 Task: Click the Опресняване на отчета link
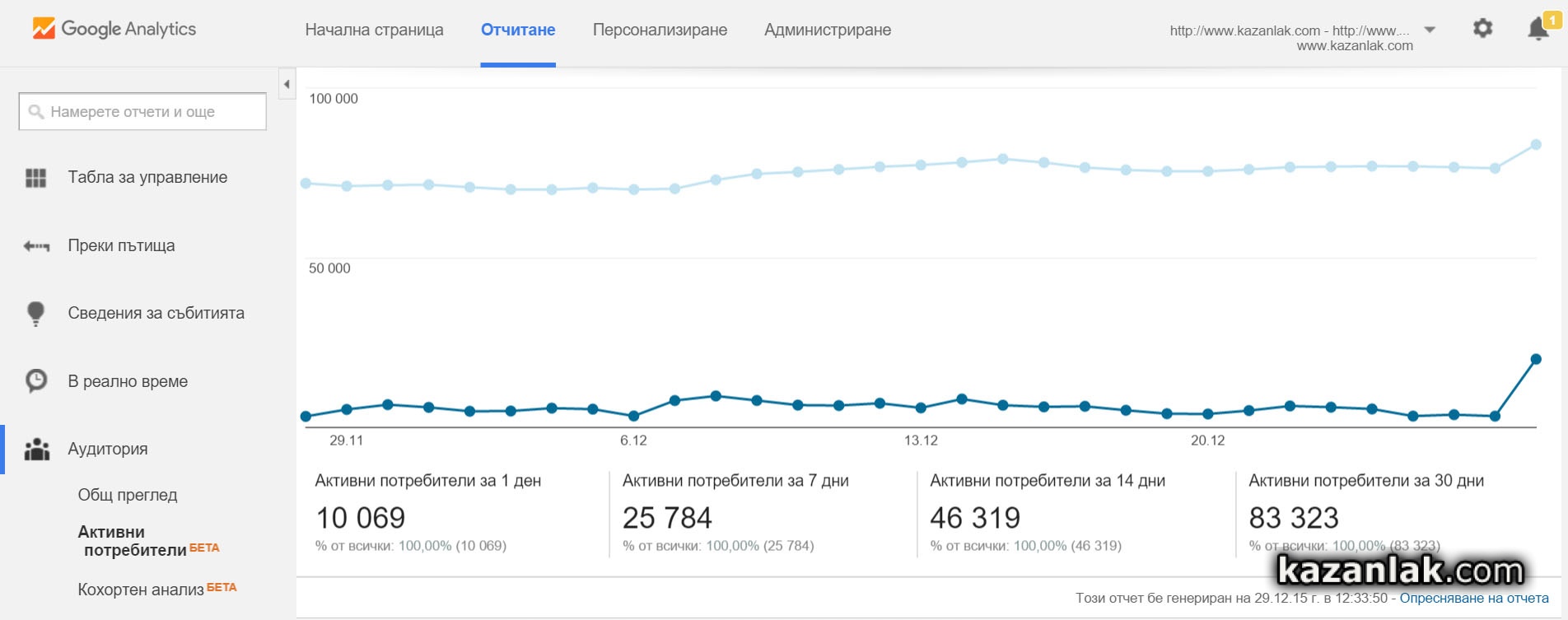click(1473, 599)
